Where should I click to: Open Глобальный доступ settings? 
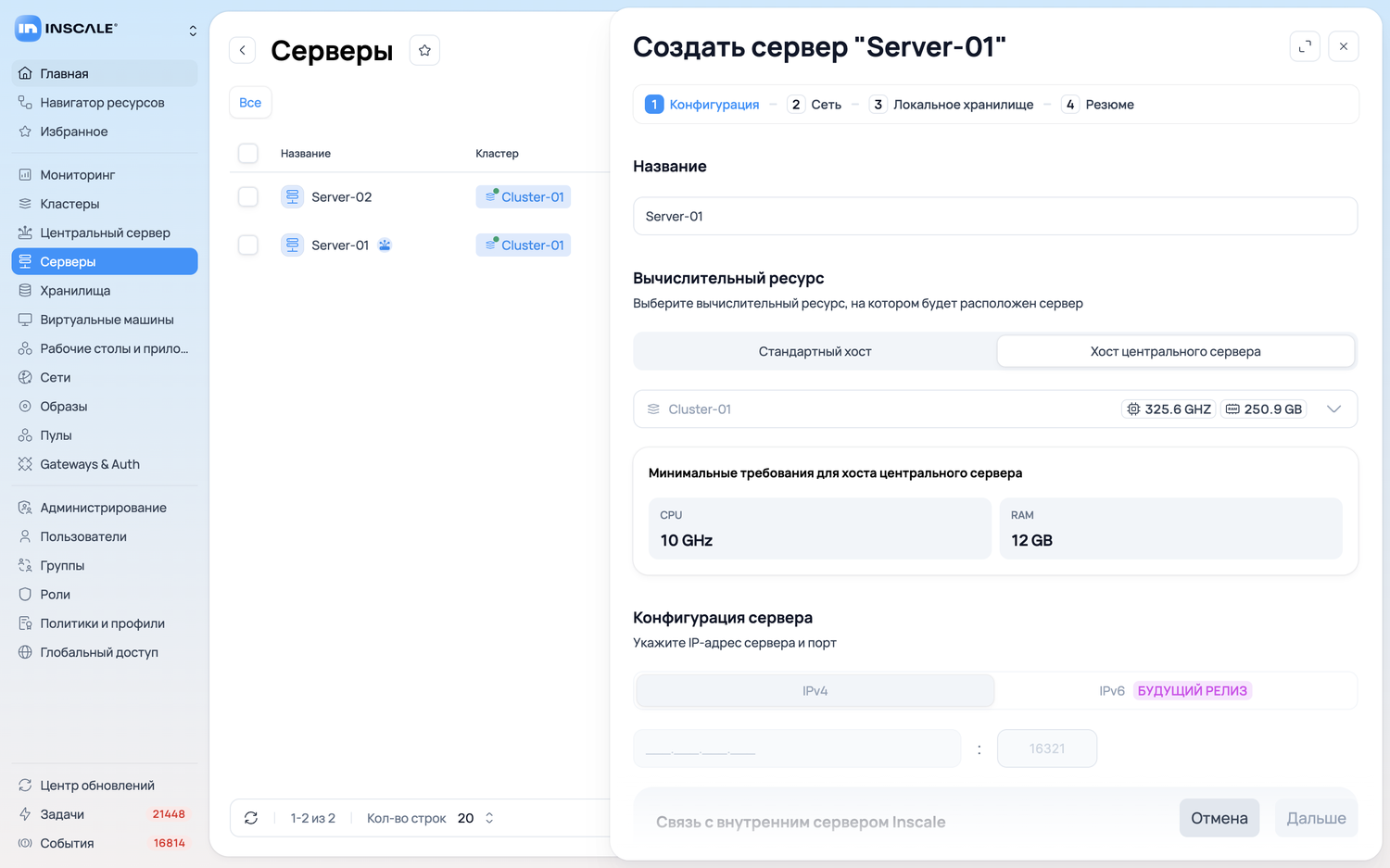[105, 652]
